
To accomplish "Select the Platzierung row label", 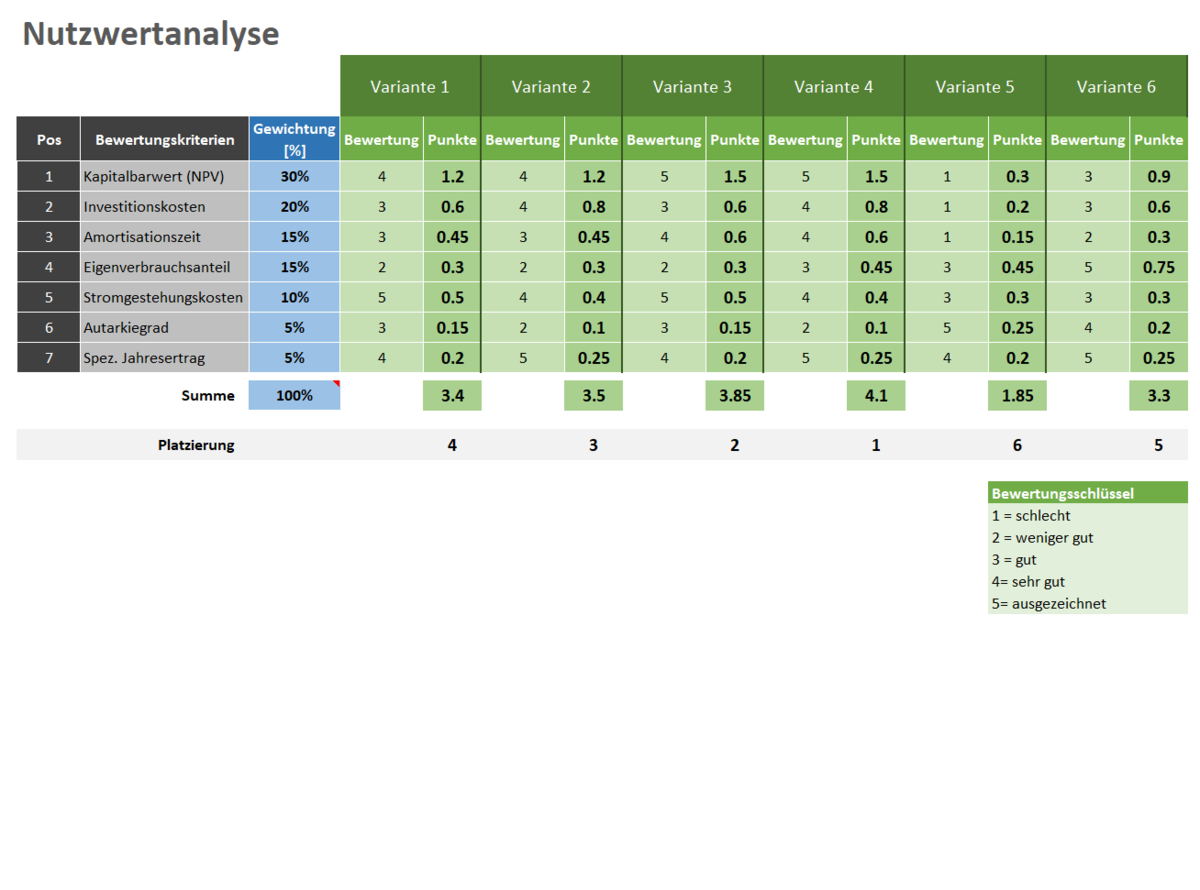I will tap(196, 445).
